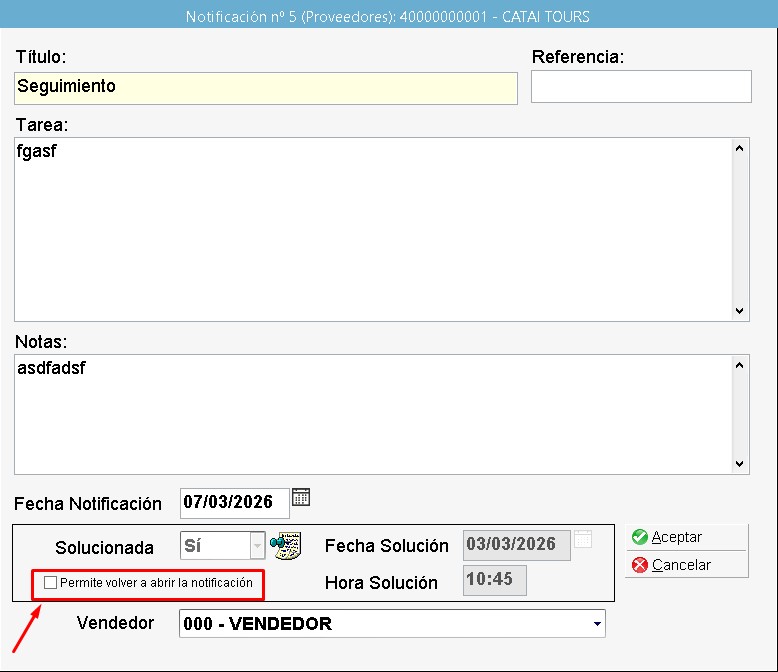
Task: Click the Cancelar button
Action: [687, 565]
